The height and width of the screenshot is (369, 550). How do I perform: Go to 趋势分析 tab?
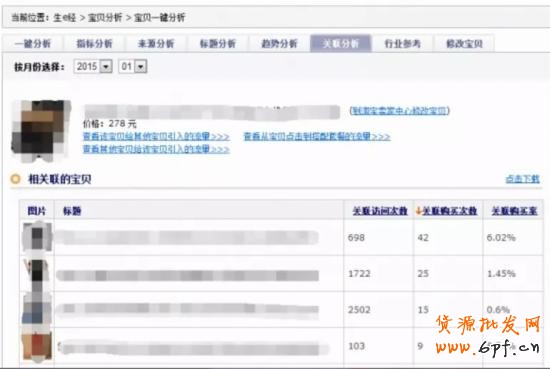pyautogui.click(x=280, y=43)
